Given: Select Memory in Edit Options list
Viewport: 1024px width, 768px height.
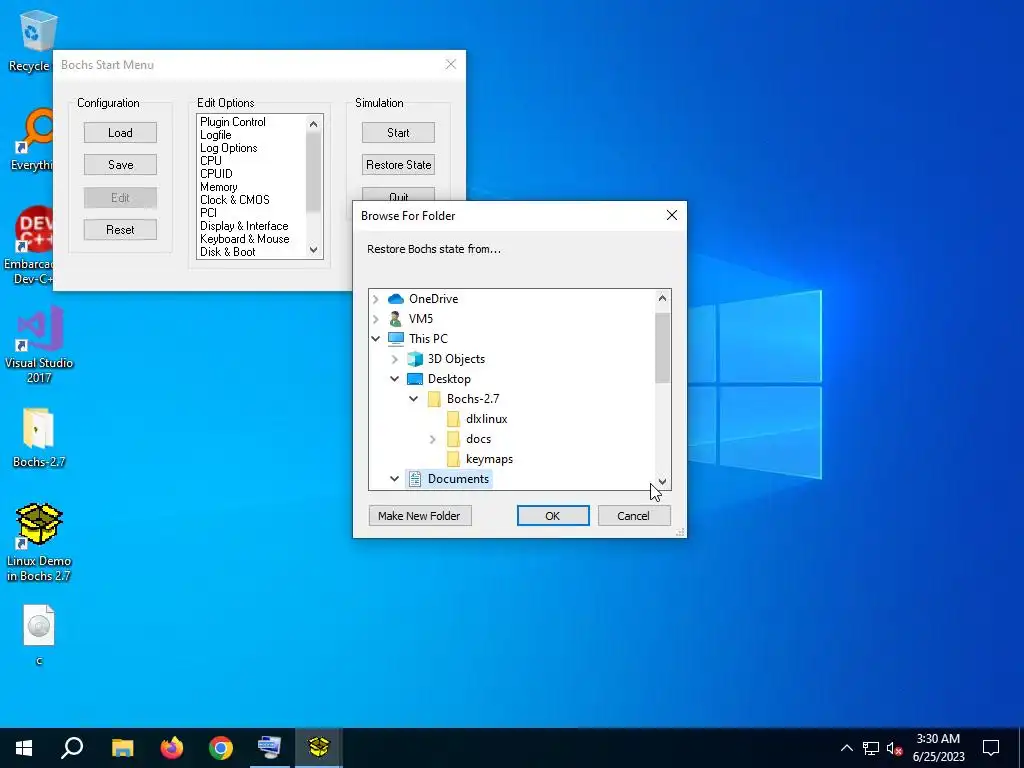Looking at the screenshot, I should (219, 187).
